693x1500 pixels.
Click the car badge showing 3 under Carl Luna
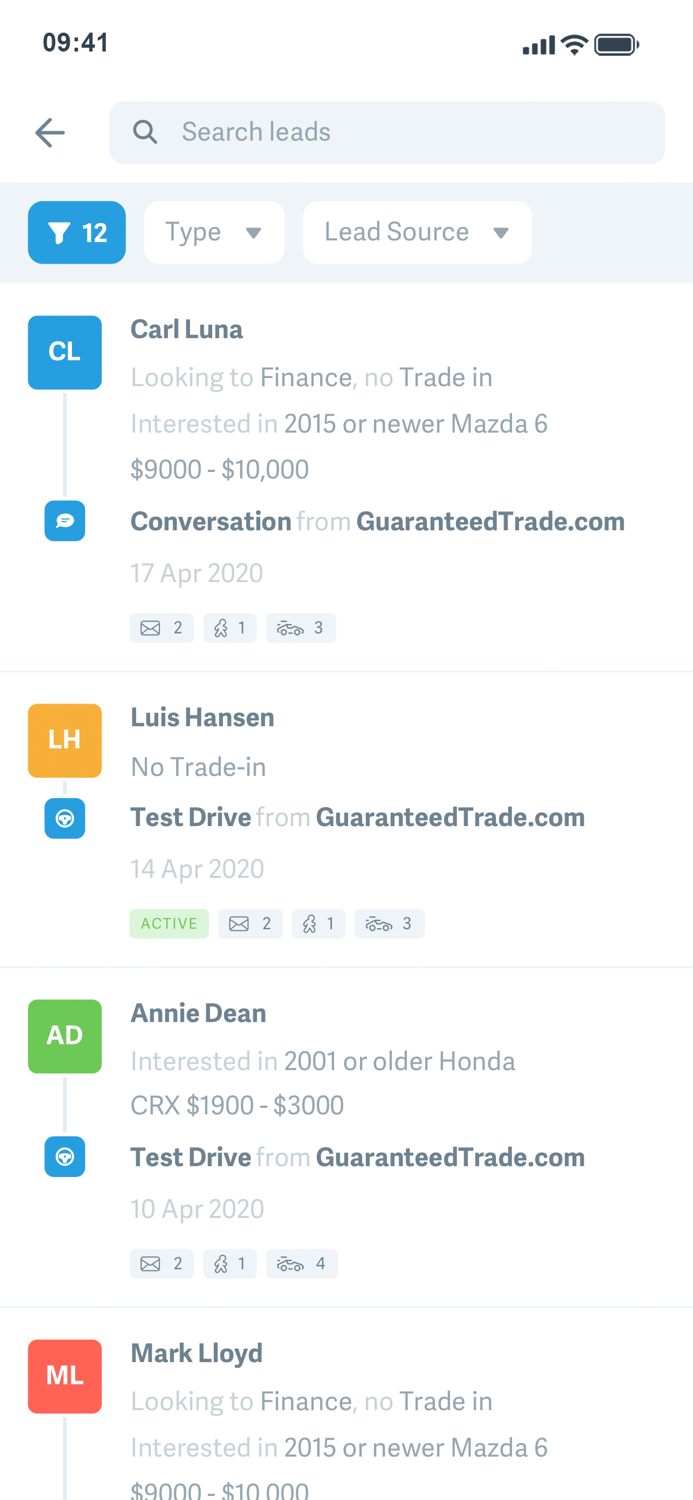tap(301, 628)
